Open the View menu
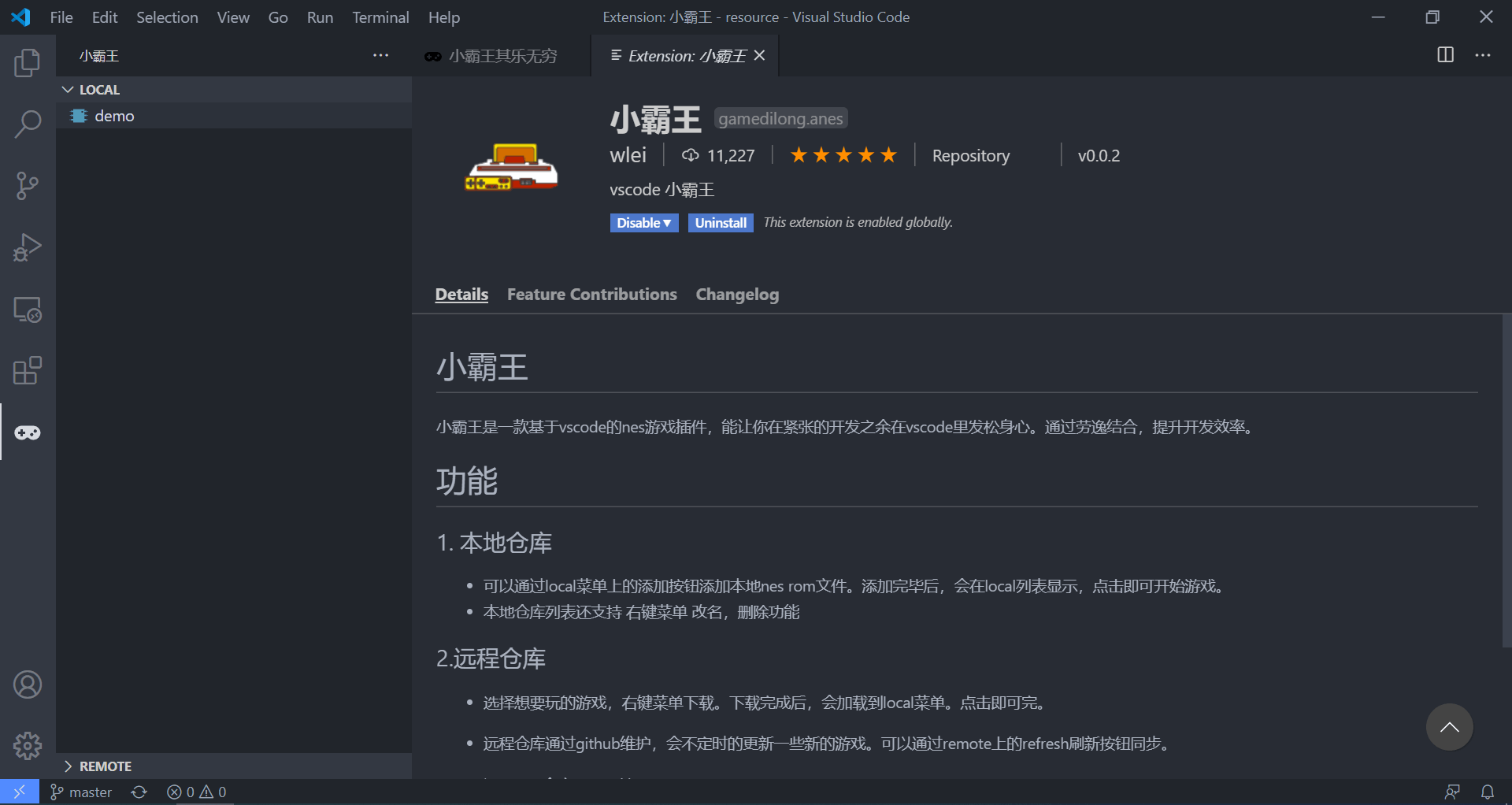This screenshot has height=805, width=1512. coord(233,17)
